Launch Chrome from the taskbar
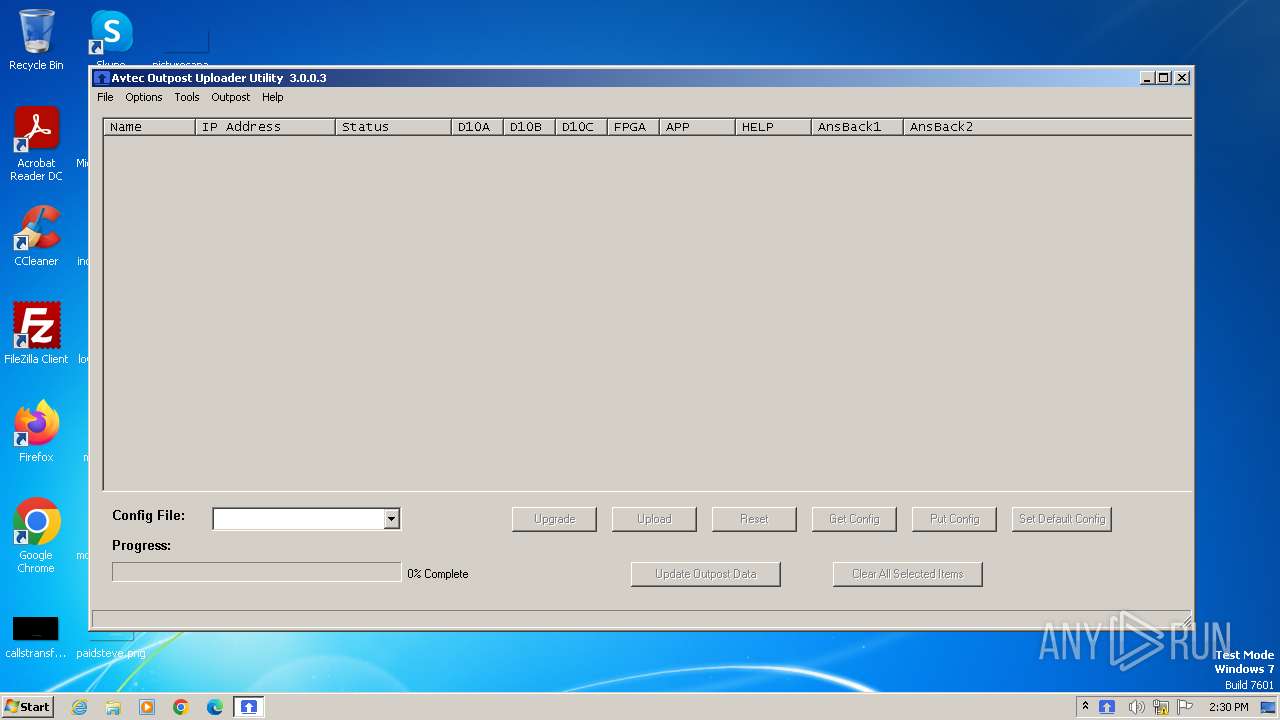This screenshot has width=1280, height=720. (x=181, y=707)
